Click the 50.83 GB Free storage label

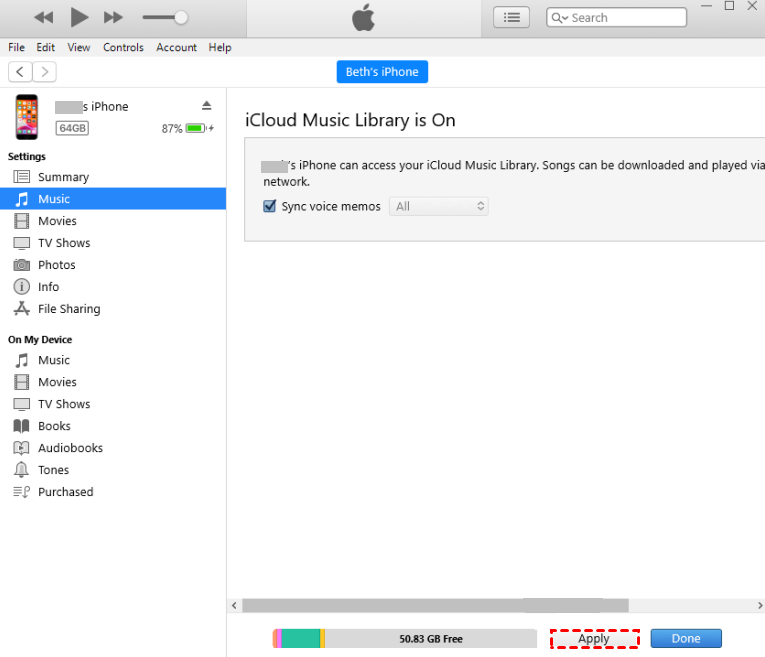pos(431,638)
